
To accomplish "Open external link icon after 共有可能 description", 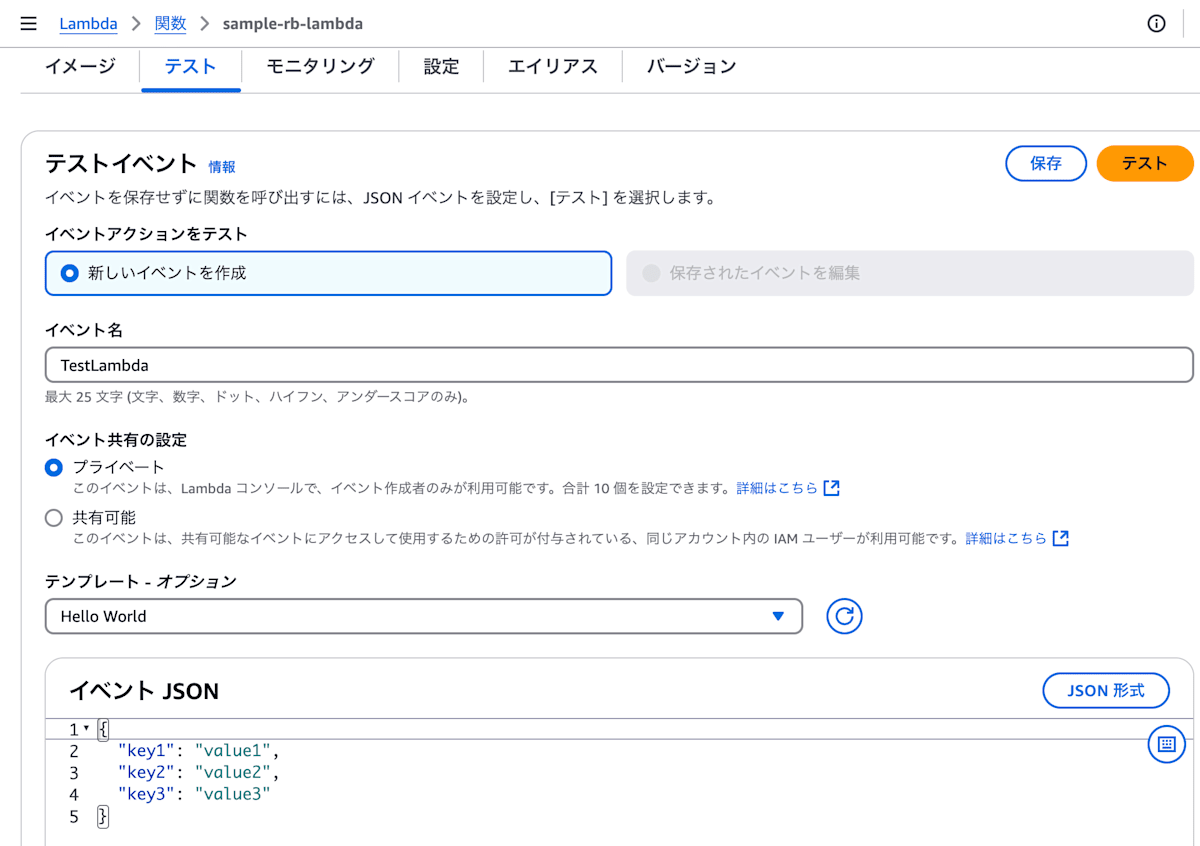I will pyautogui.click(x=1060, y=538).
